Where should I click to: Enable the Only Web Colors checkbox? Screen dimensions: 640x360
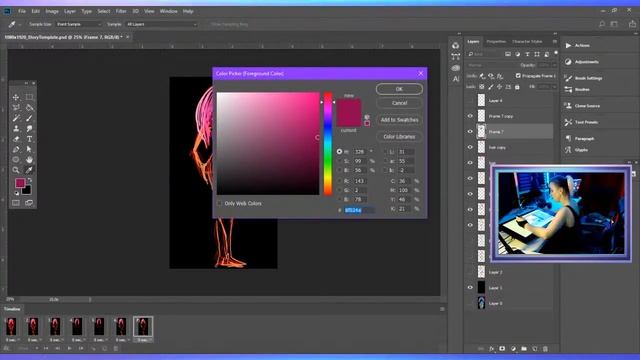[x=220, y=203]
